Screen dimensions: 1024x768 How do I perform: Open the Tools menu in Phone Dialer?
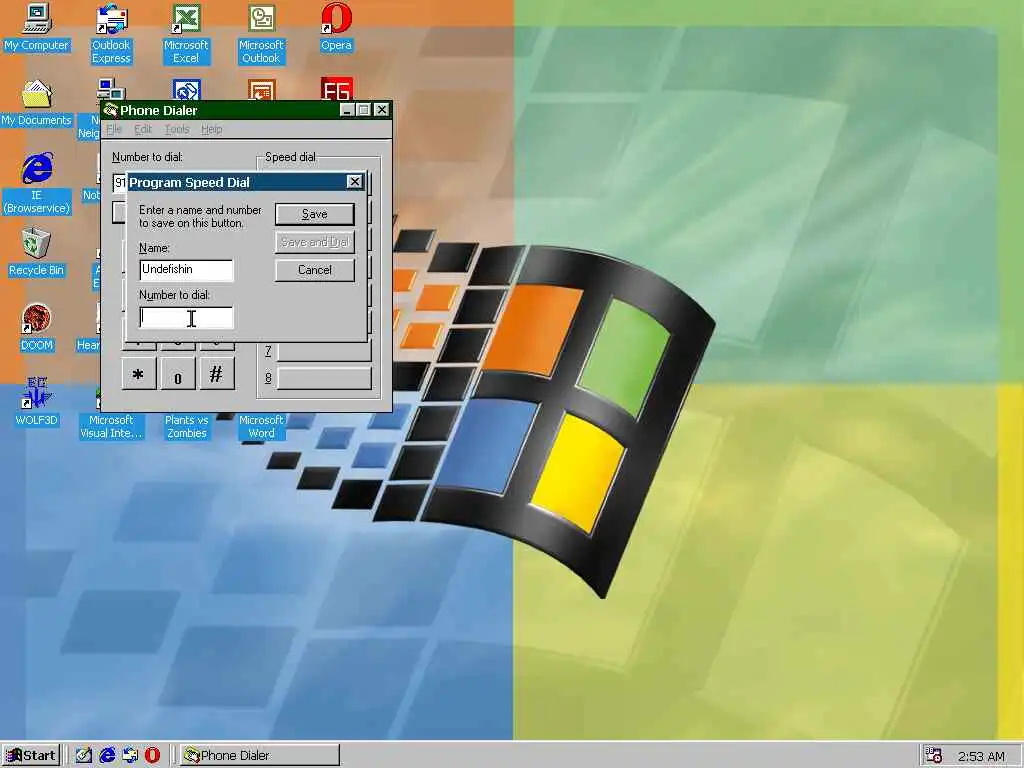pyautogui.click(x=176, y=129)
